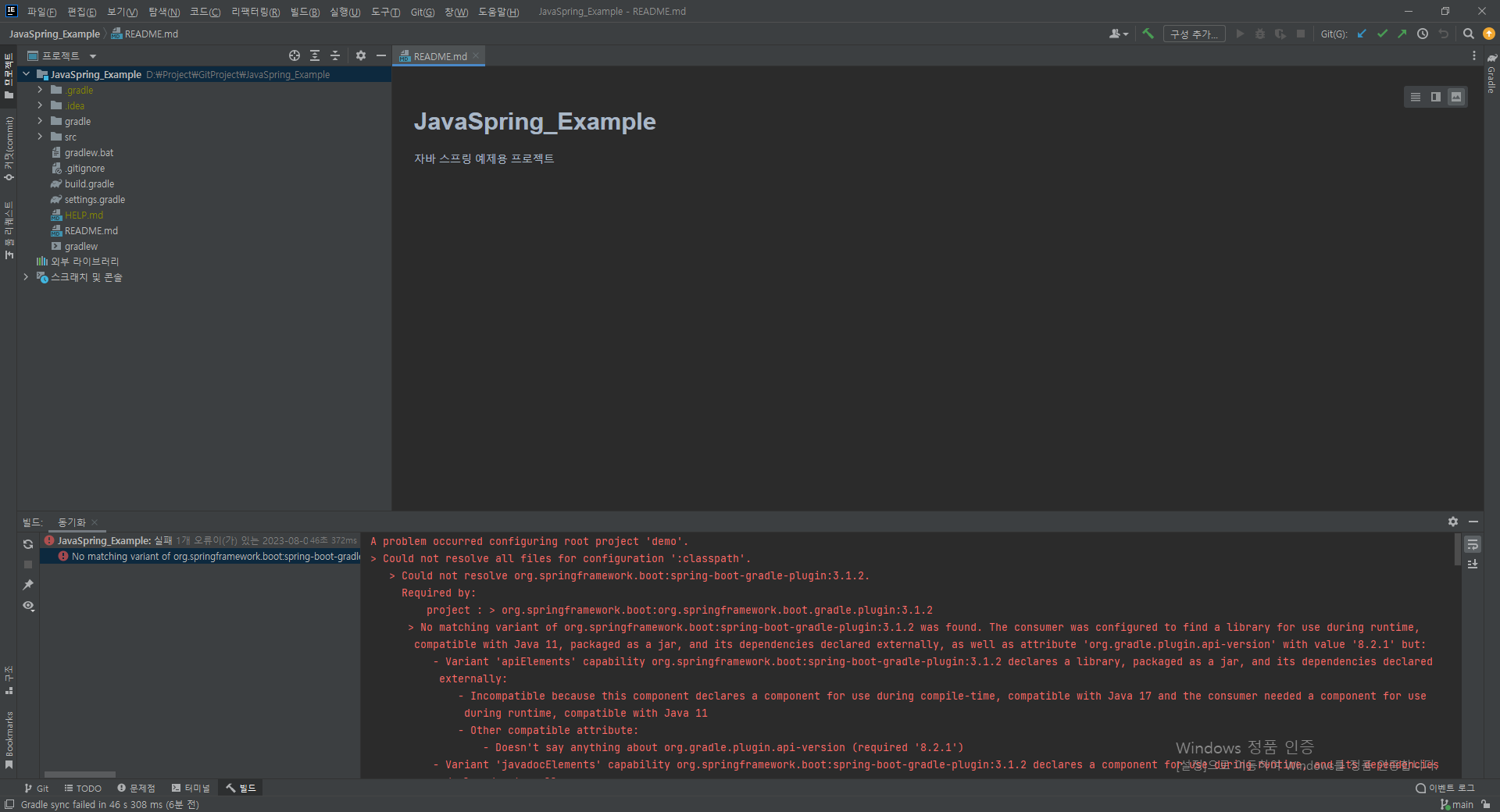Image resolution: width=1500 pixels, height=812 pixels.
Task: Open Gradle tool window on right sidebar
Action: [1491, 74]
